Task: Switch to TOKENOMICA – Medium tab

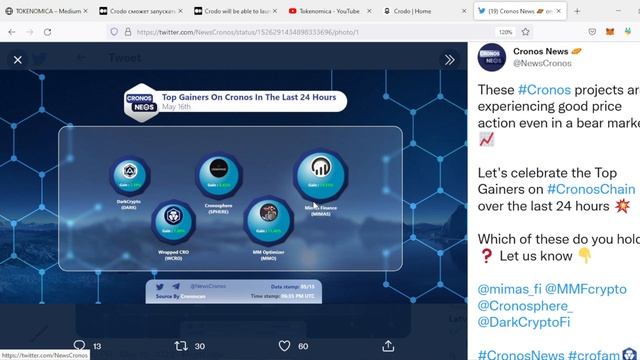Action: tap(46, 11)
